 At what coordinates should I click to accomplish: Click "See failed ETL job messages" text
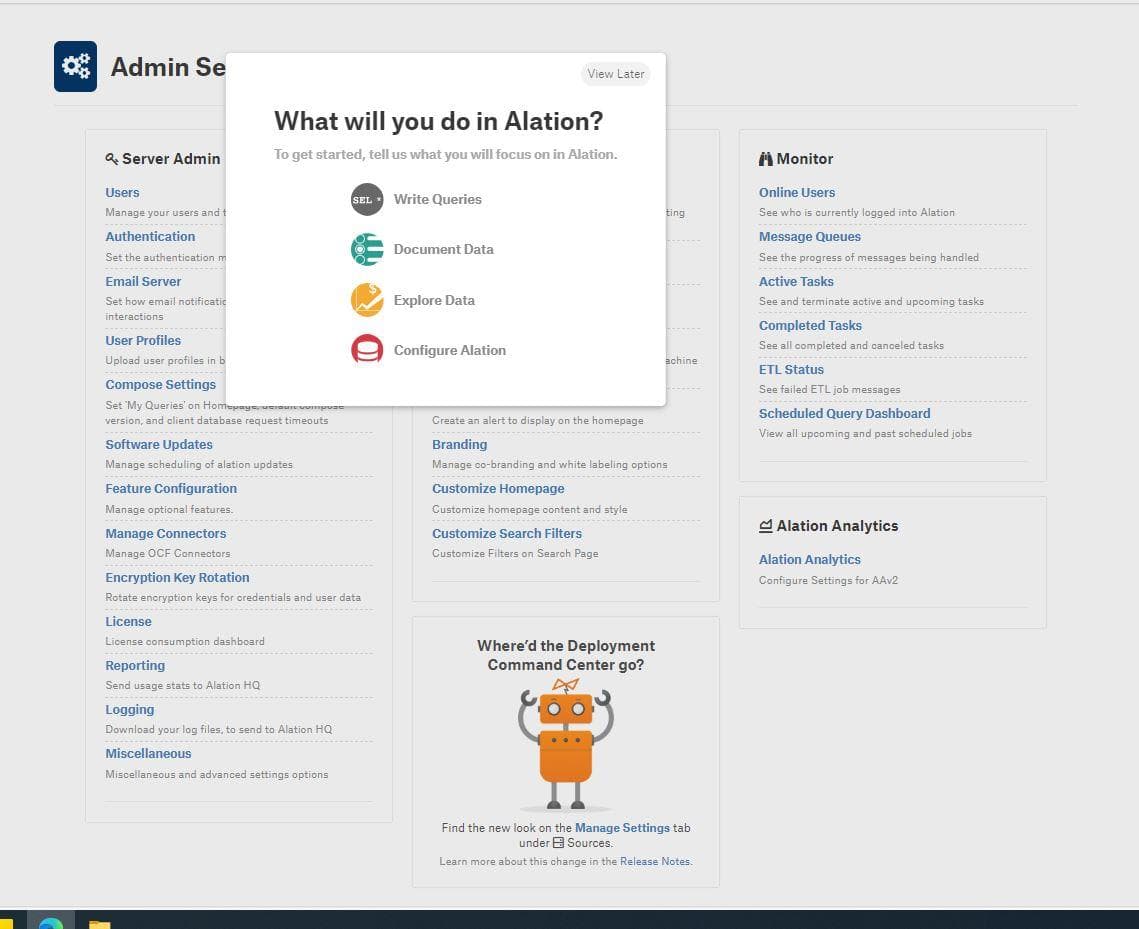click(830, 389)
